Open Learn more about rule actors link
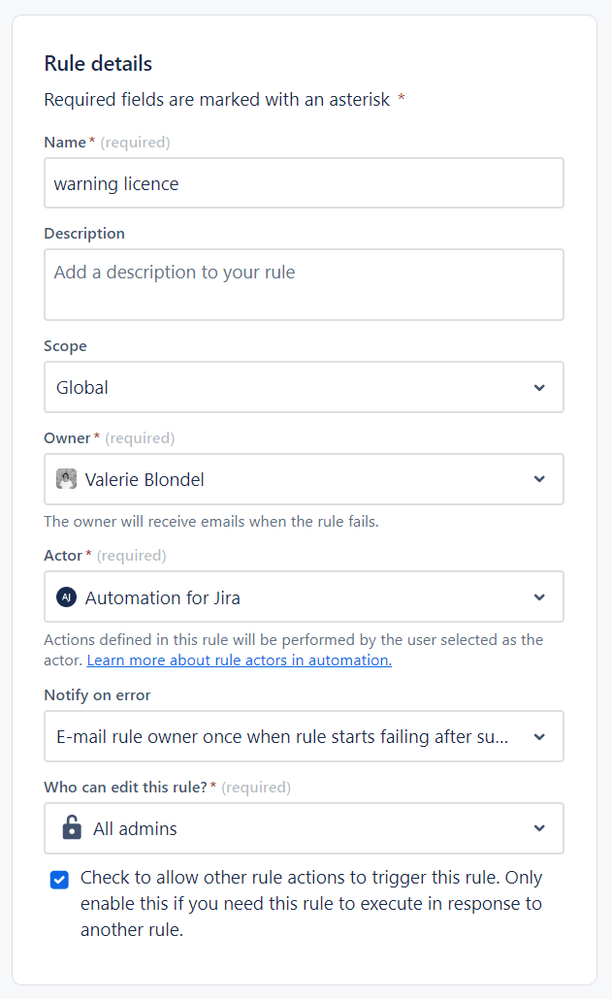The width and height of the screenshot is (612, 999). point(239,660)
